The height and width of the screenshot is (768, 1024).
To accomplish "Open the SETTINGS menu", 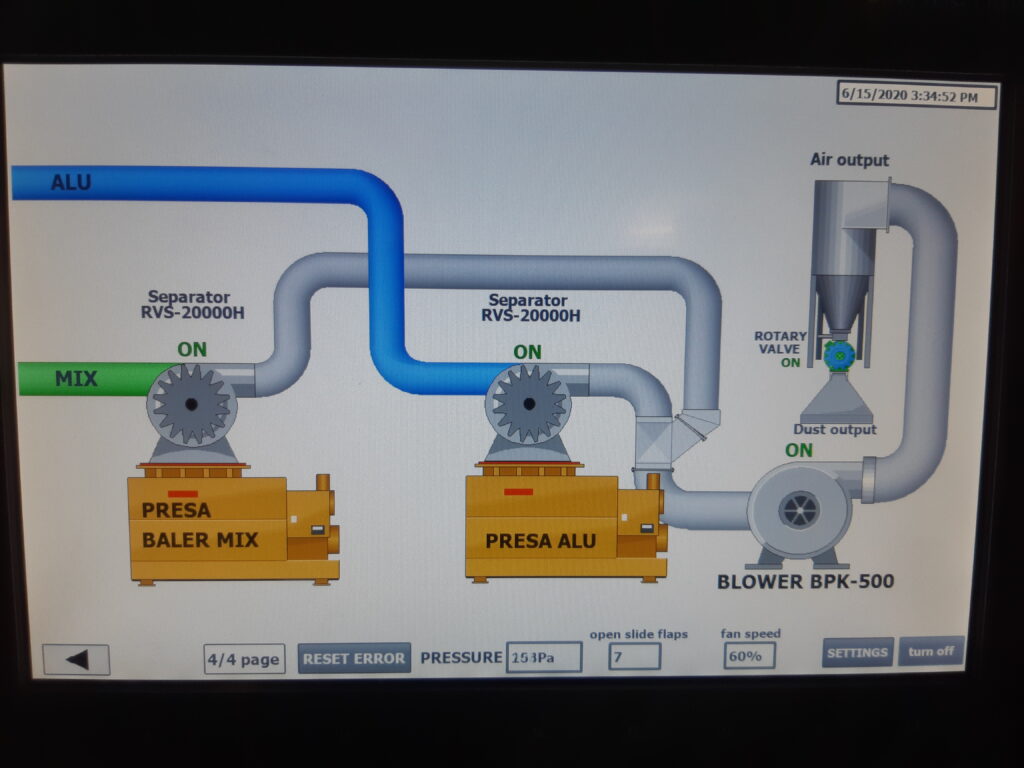I will tap(857, 652).
